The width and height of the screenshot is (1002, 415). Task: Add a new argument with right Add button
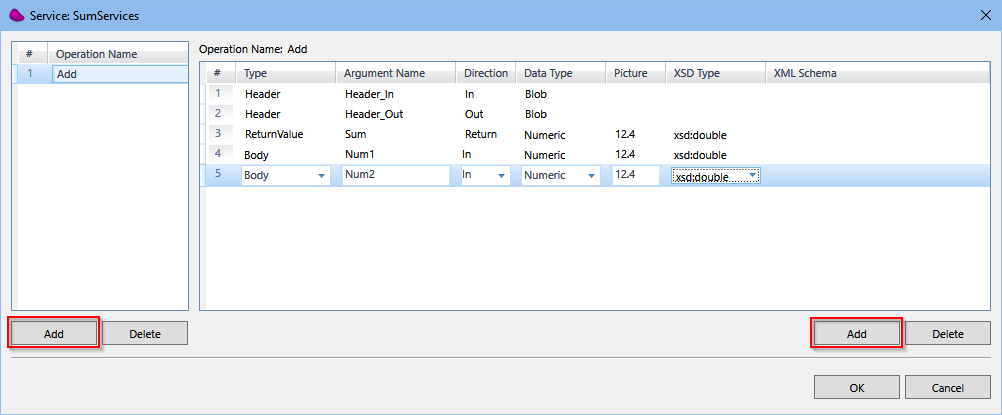pyautogui.click(x=856, y=333)
